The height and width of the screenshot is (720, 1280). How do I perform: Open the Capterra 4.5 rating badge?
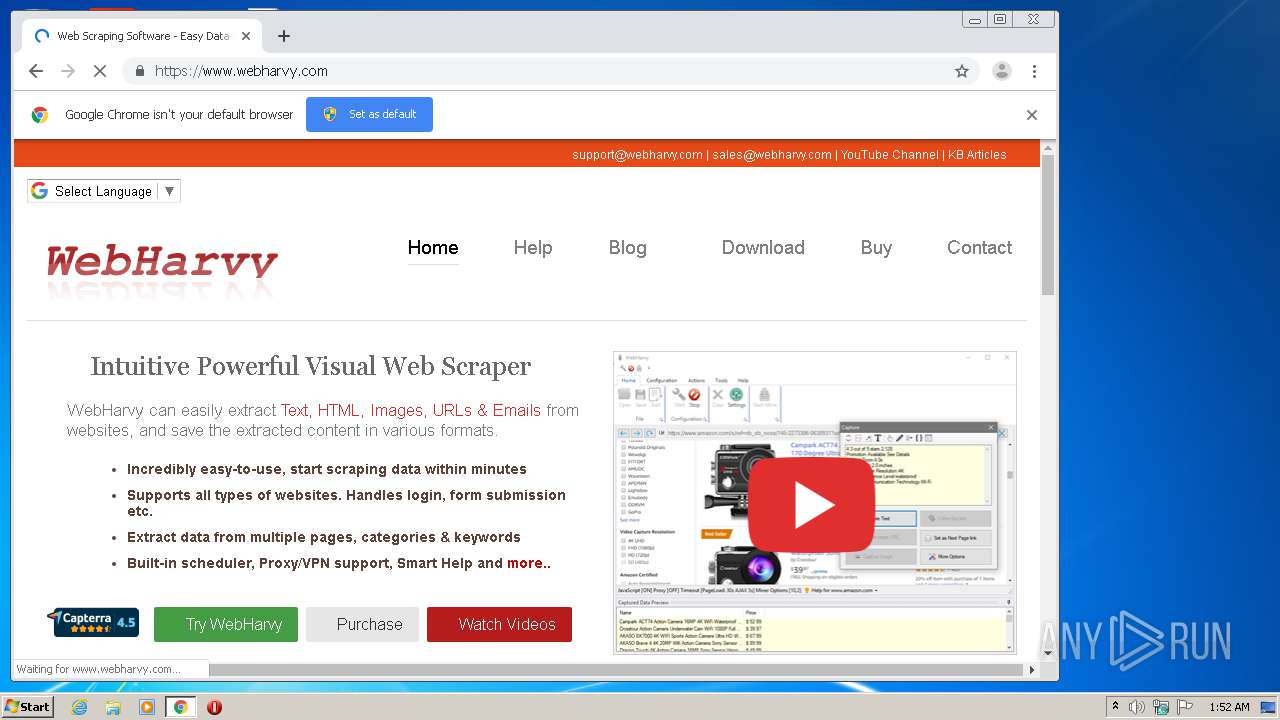[93, 623]
